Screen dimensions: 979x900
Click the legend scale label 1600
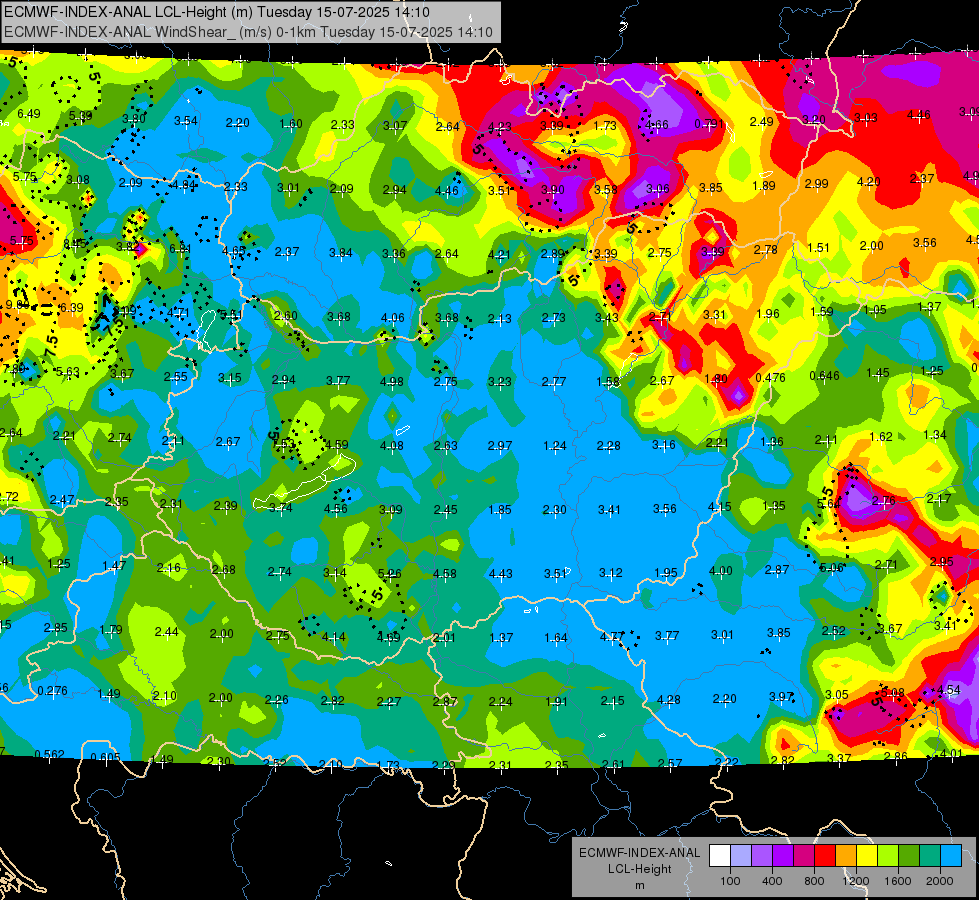coord(898,881)
